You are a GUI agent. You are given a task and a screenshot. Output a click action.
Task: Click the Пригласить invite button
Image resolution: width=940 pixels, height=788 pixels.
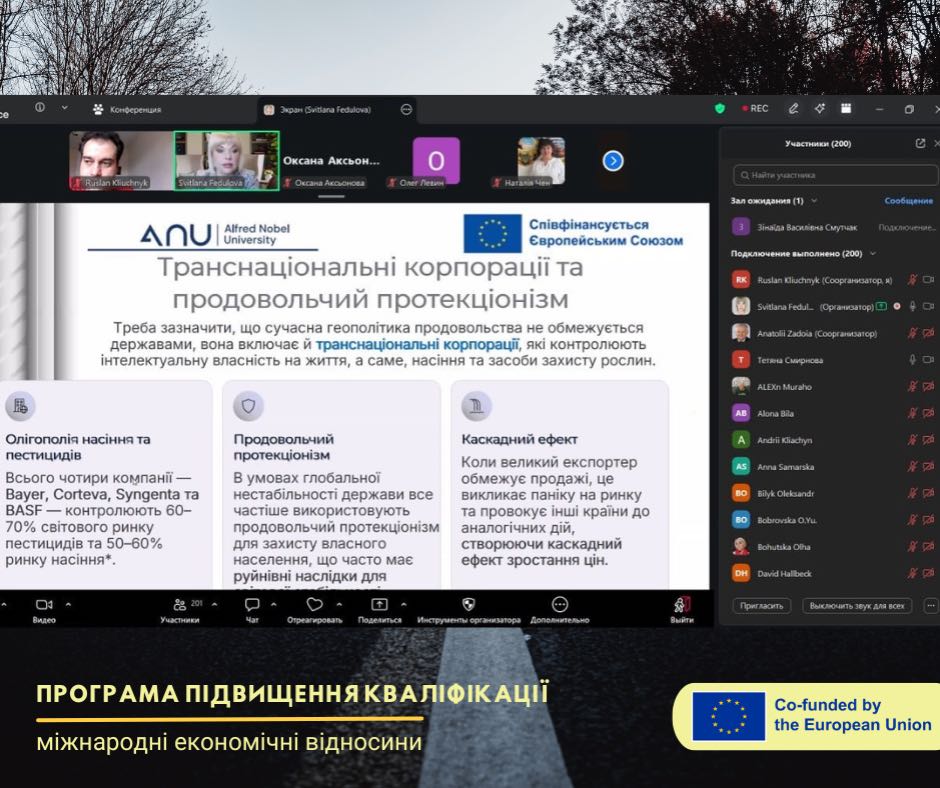(763, 605)
